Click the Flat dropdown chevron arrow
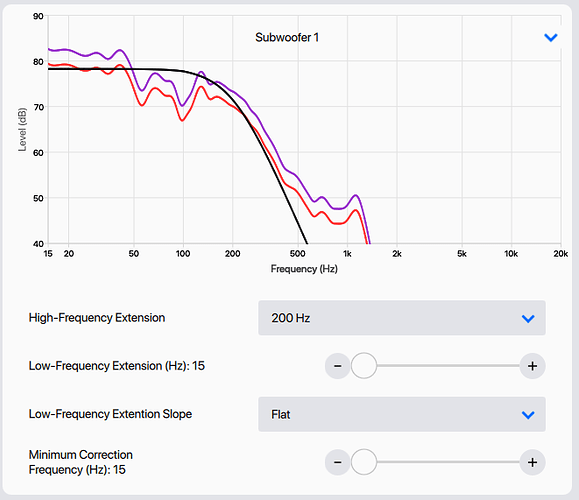This screenshot has height=500, width=579. coord(528,415)
